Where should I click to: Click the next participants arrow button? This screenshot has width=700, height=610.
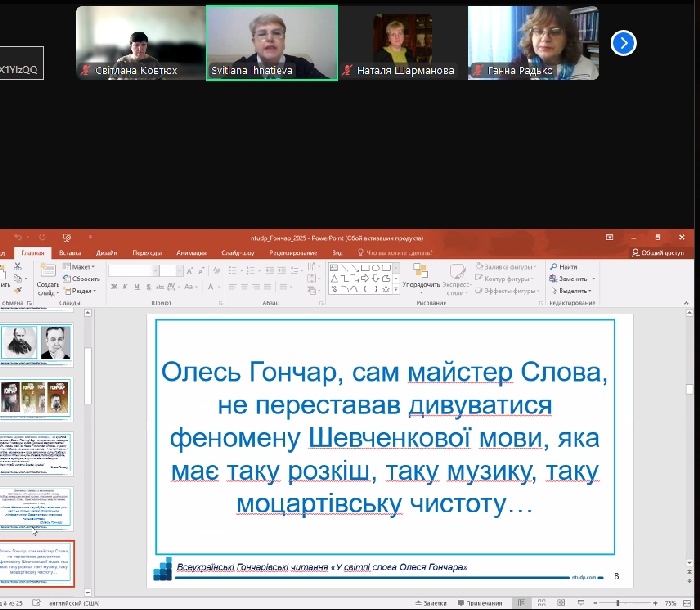(623, 43)
